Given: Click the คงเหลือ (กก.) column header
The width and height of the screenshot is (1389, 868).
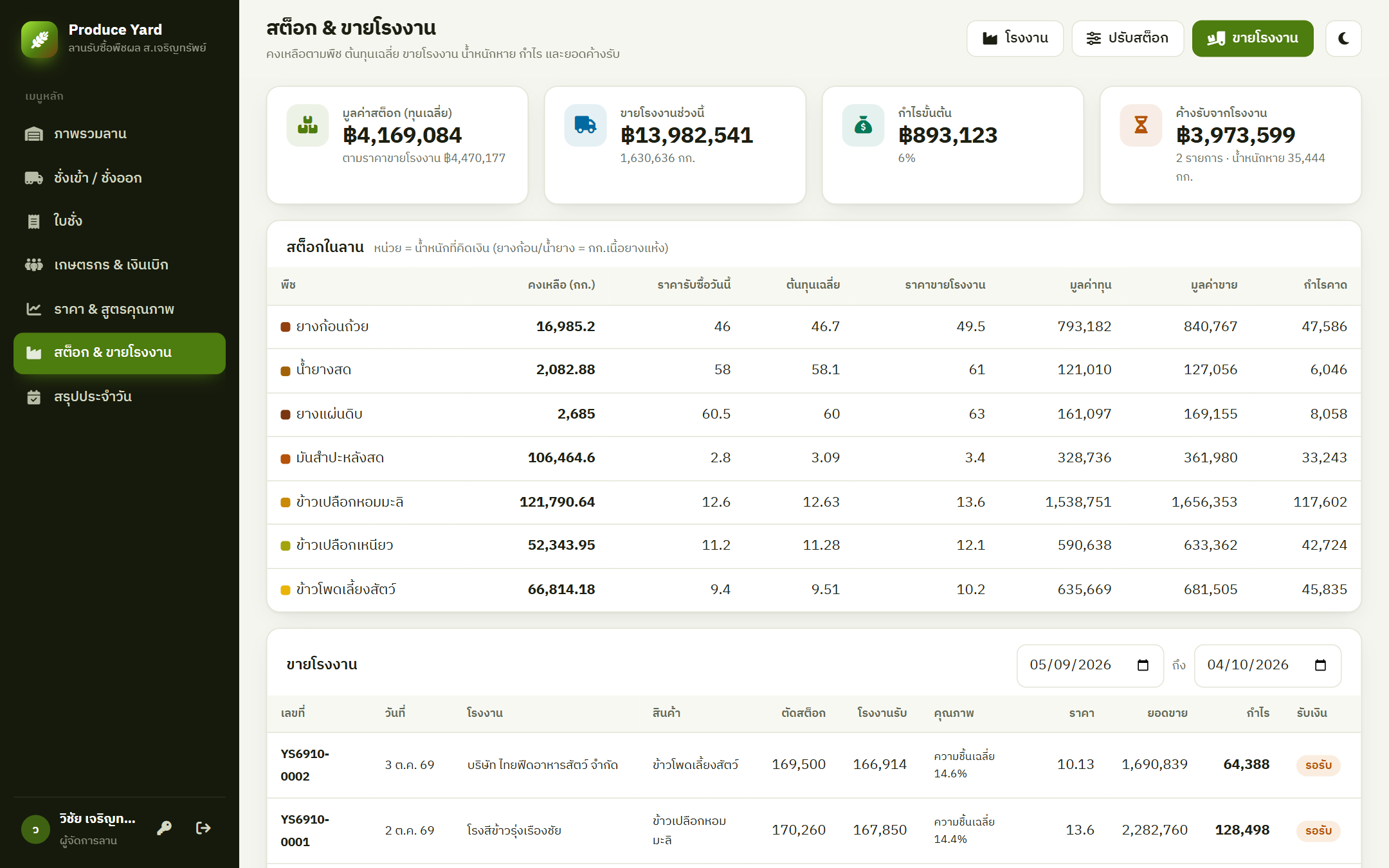Looking at the screenshot, I should pyautogui.click(x=561, y=285).
